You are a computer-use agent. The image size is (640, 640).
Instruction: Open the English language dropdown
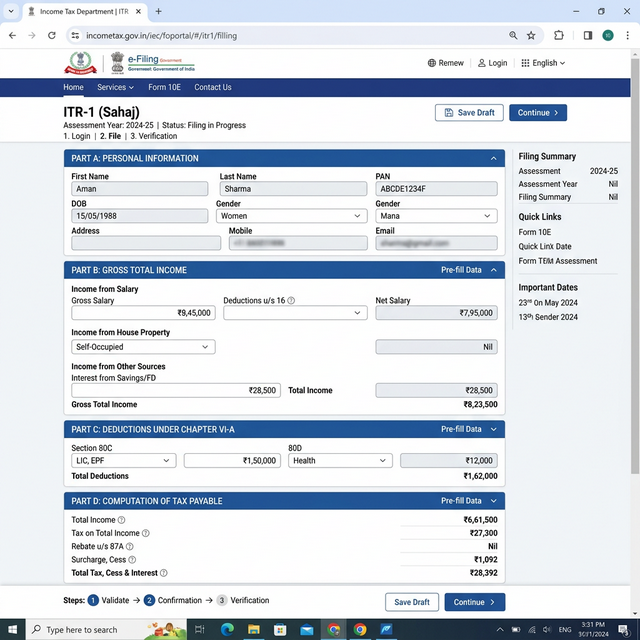click(x=543, y=63)
